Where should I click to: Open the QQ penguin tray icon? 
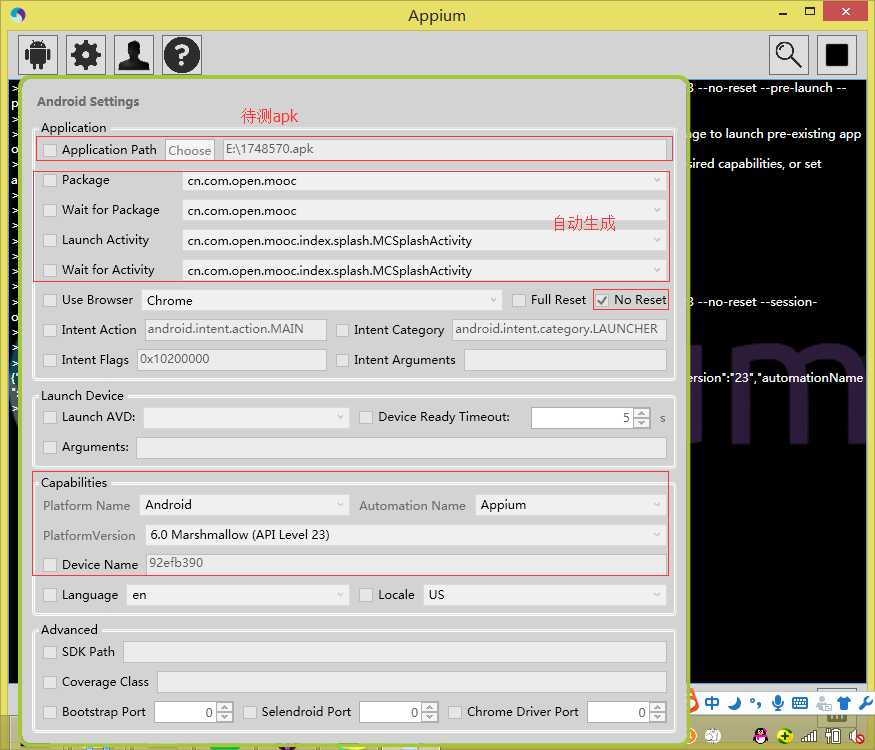(760, 736)
